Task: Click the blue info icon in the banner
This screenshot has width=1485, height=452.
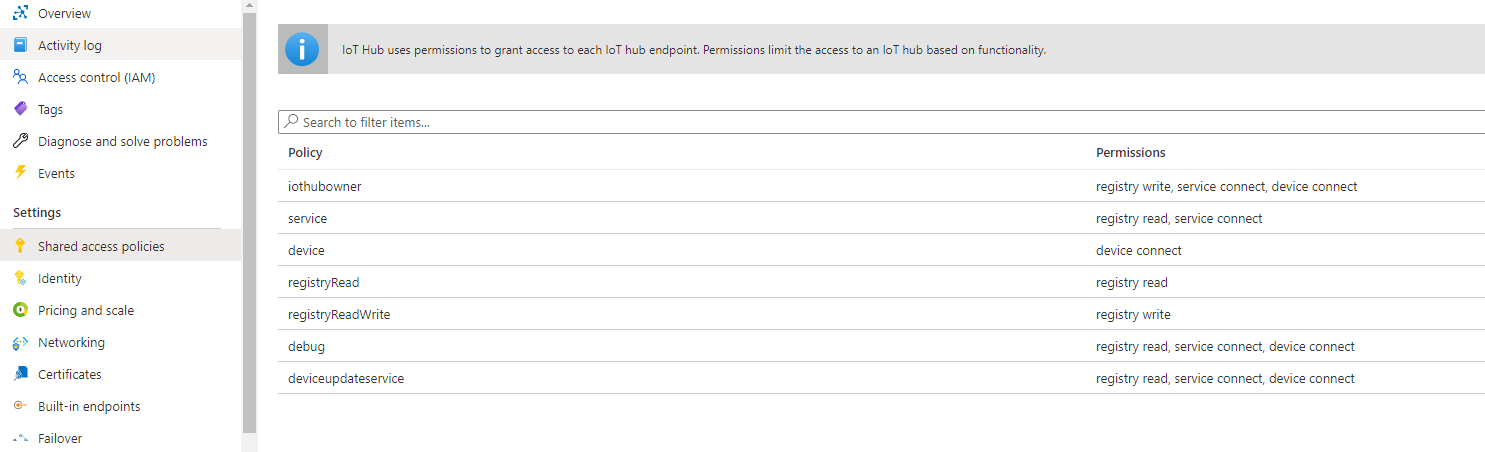Action: coord(302,49)
